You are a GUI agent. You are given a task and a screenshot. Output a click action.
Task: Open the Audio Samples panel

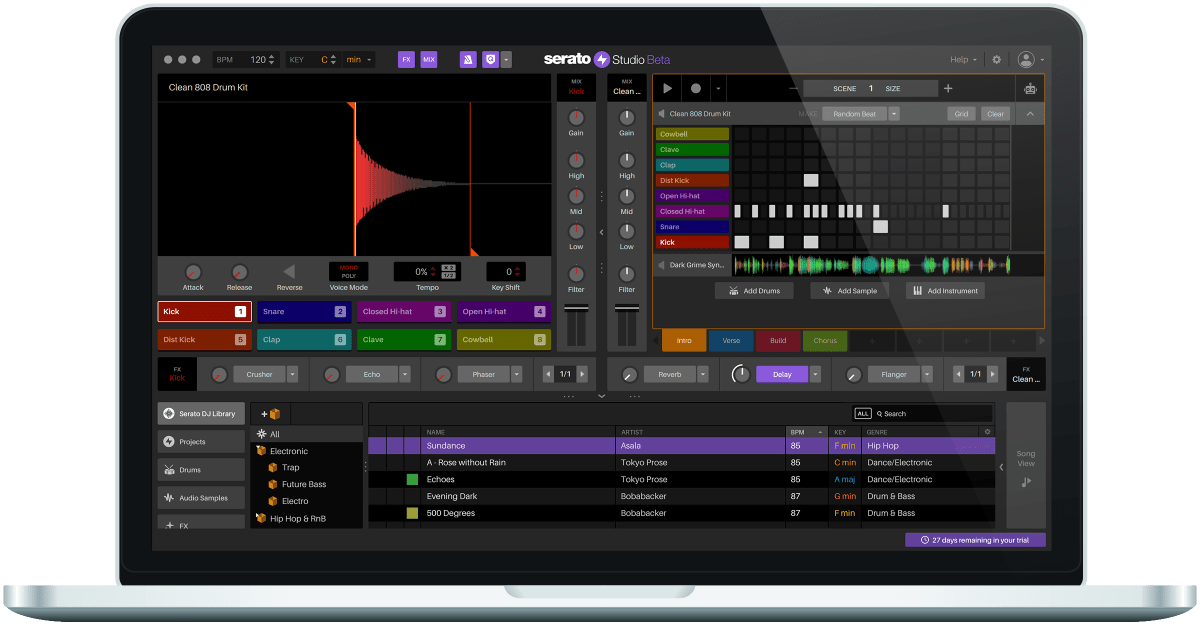coord(201,497)
